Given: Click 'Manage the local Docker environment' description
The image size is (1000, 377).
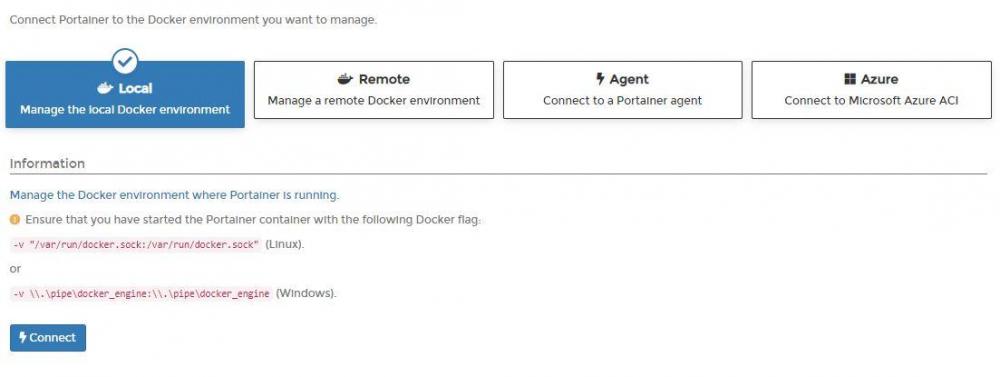Looking at the screenshot, I should (x=125, y=110).
